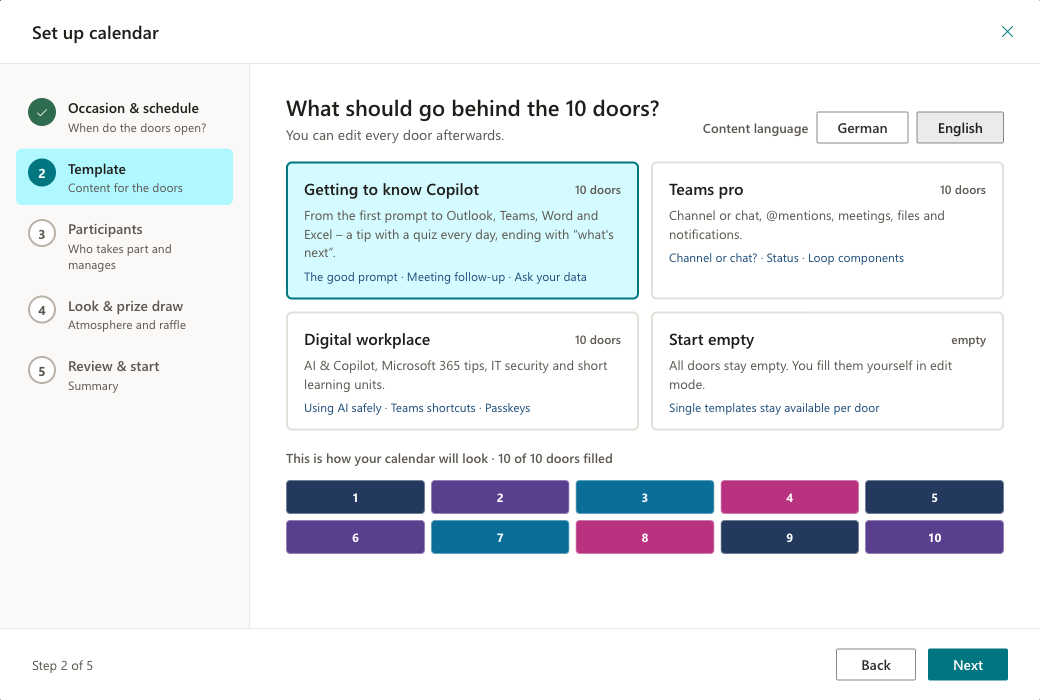The height and width of the screenshot is (700, 1040).
Task: Click door 6 preview tile
Action: tap(356, 537)
